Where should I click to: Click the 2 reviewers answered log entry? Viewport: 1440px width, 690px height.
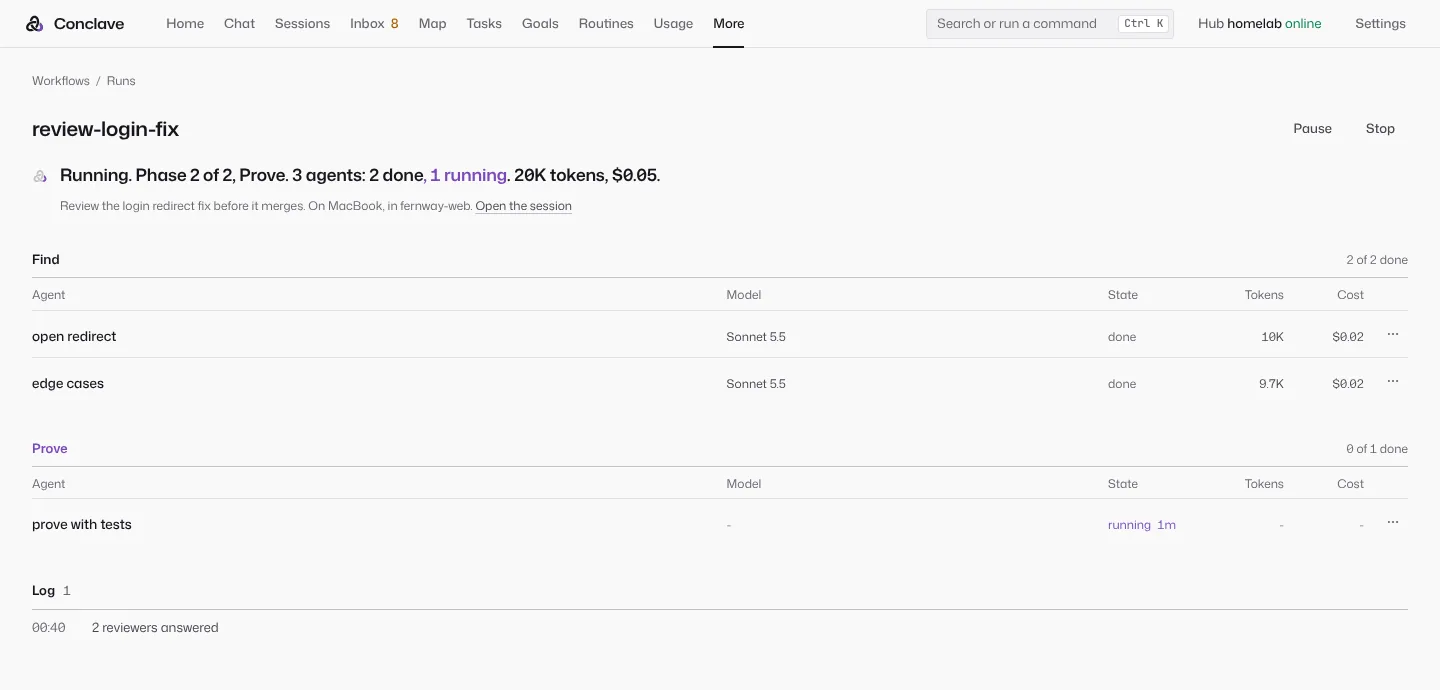click(x=155, y=628)
